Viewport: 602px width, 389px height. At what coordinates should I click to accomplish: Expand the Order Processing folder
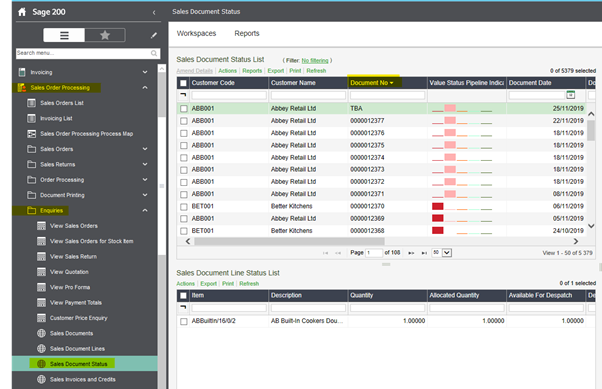click(x=145, y=180)
